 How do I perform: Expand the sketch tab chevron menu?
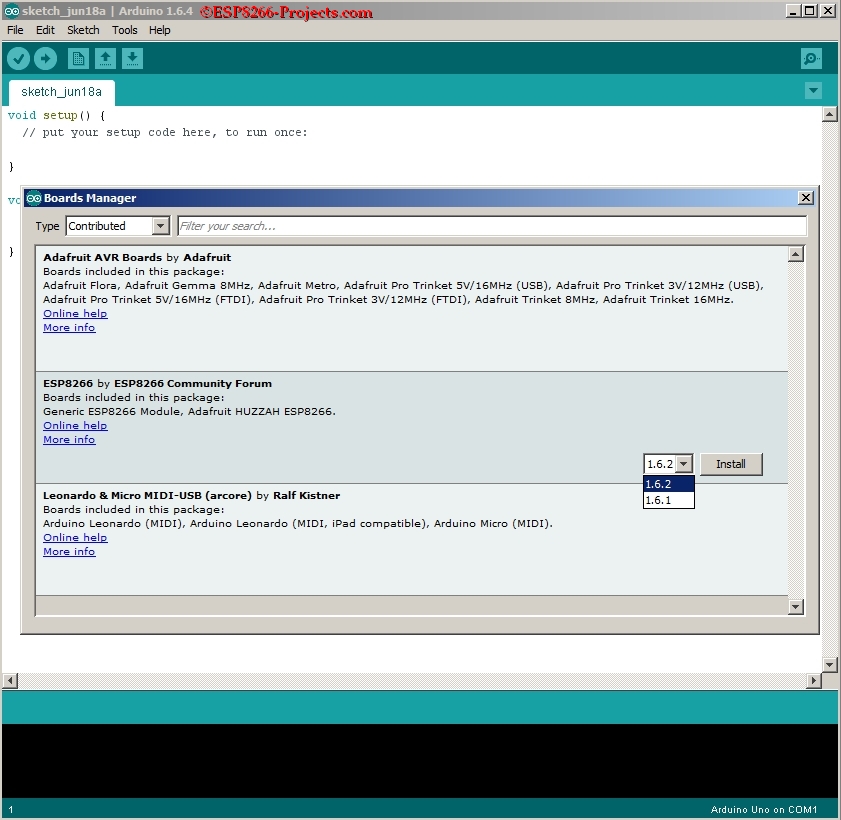click(813, 90)
